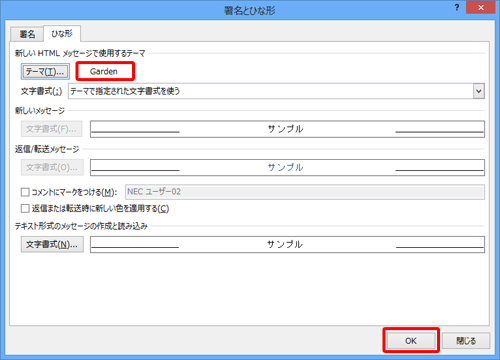Open 文字書式(N)... for plain text messages
This screenshot has width=500, height=360.
coord(52,245)
